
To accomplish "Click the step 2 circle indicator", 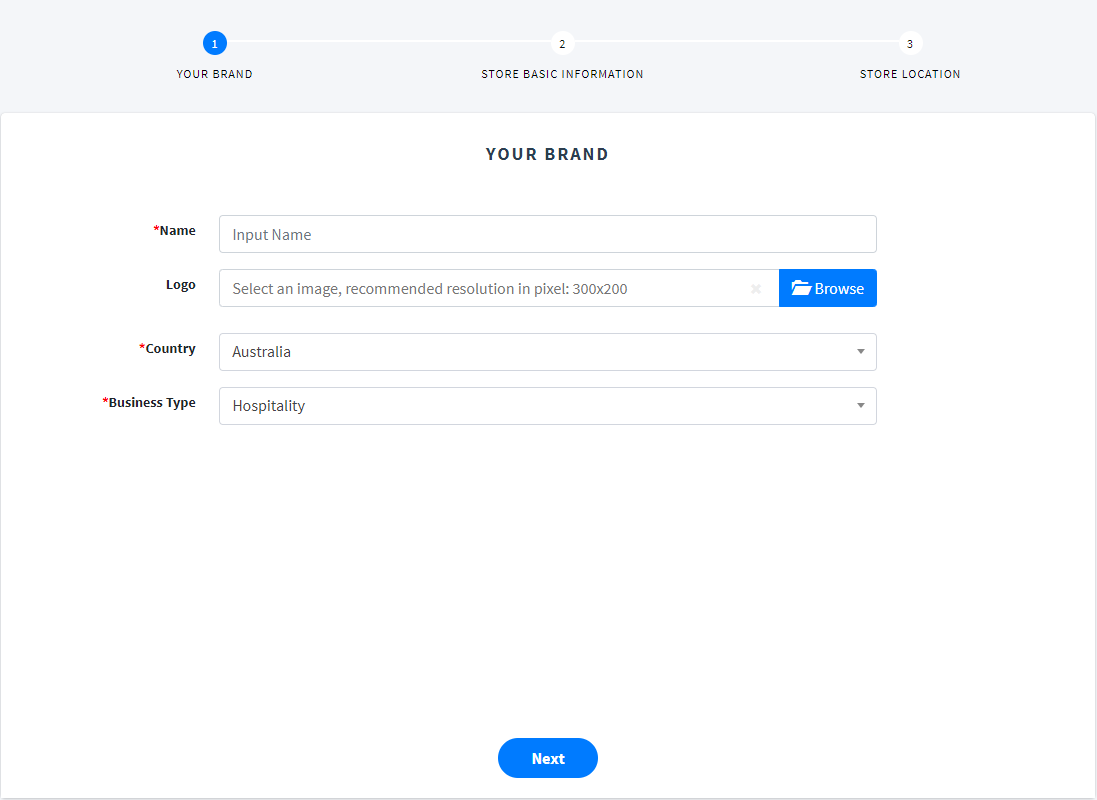I will click(562, 43).
